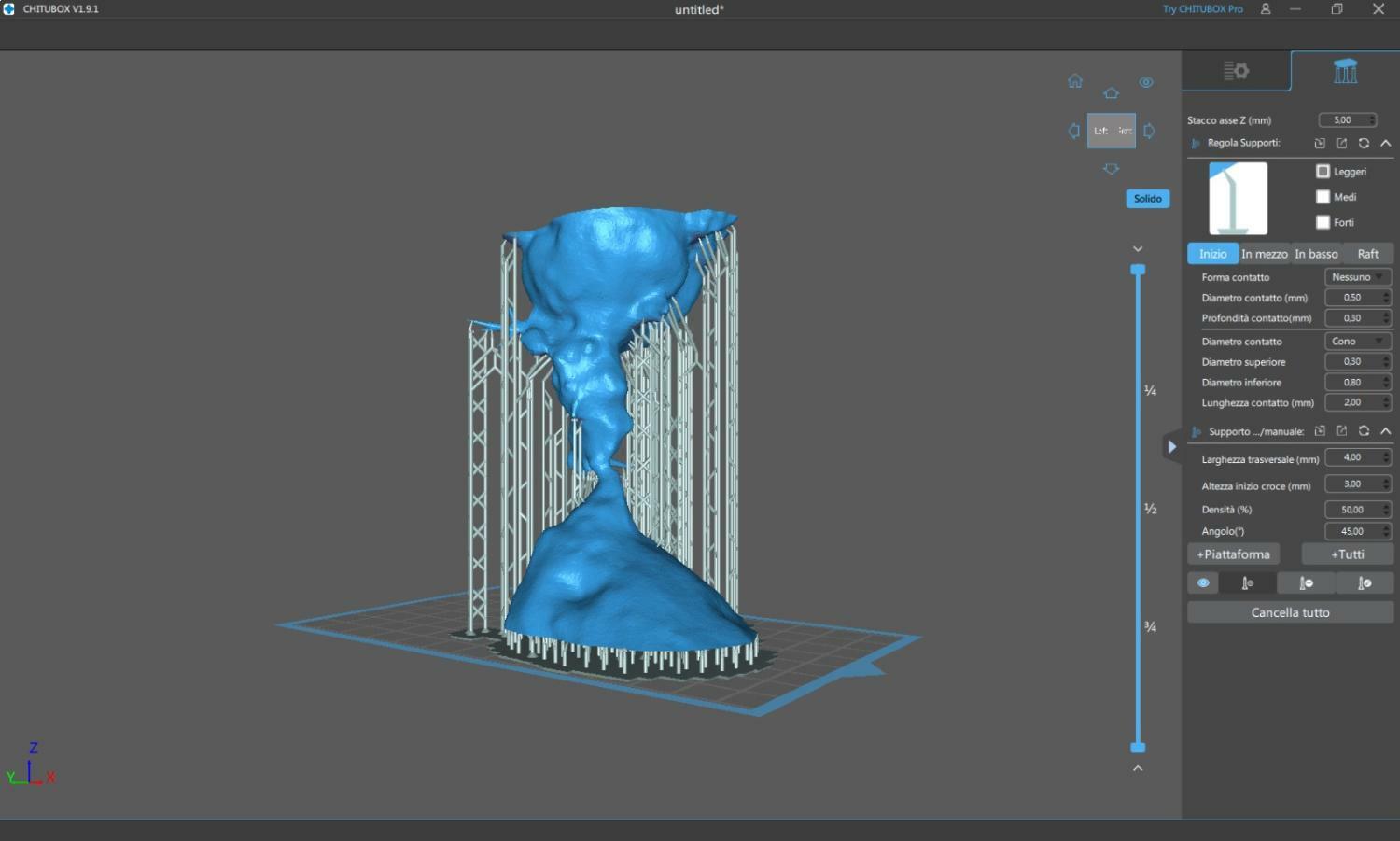Switch to the Raft tab
This screenshot has width=1400, height=841.
point(1367,254)
